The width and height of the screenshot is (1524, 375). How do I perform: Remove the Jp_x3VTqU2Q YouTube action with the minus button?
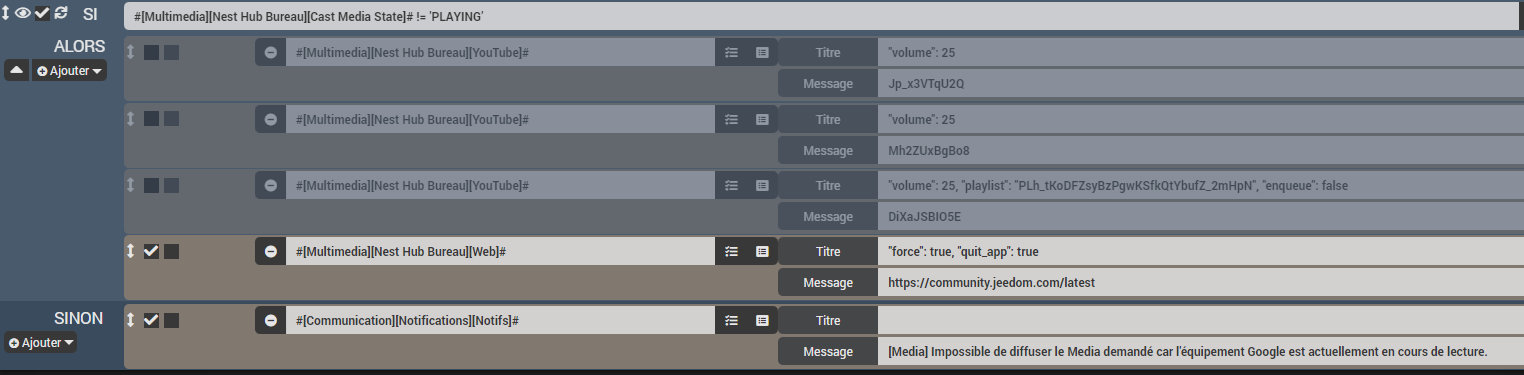[x=270, y=53]
